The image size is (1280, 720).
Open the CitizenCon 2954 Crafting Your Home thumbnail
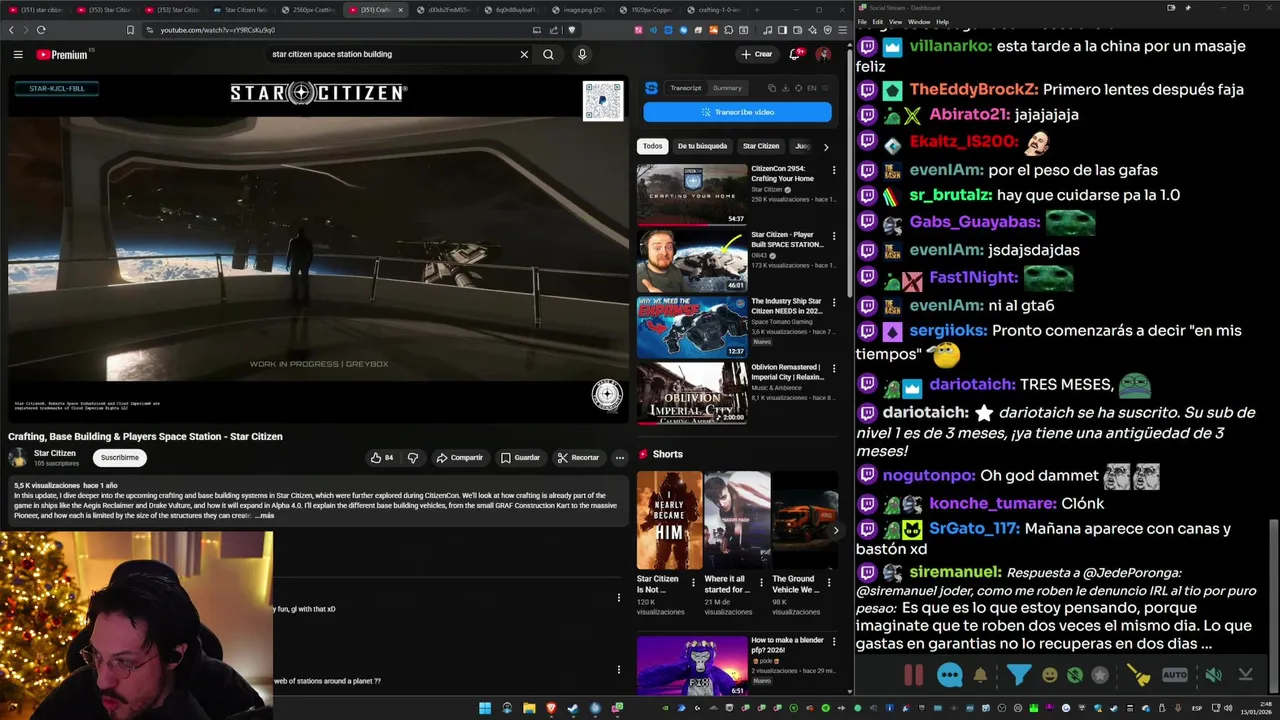coord(692,194)
